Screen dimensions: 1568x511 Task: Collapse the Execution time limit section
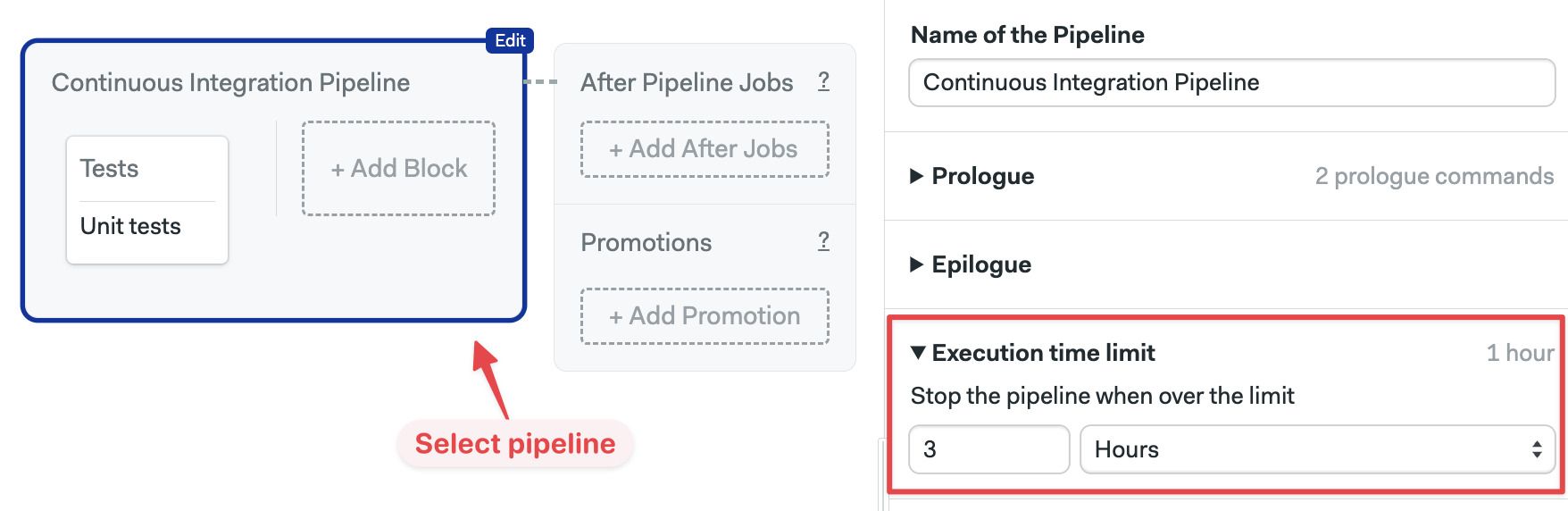tap(917, 353)
